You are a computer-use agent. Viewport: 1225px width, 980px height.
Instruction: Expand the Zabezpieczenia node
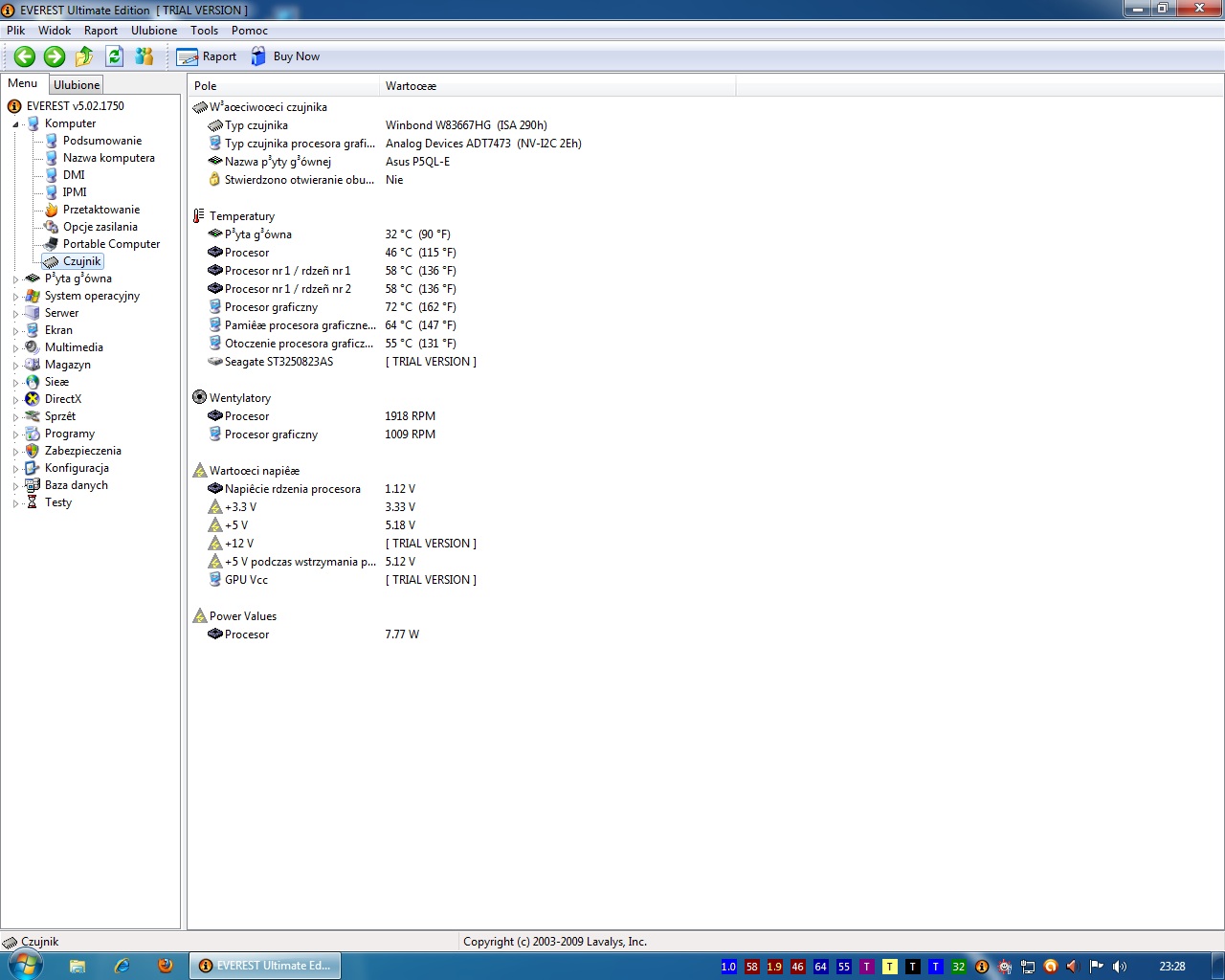tap(16, 452)
